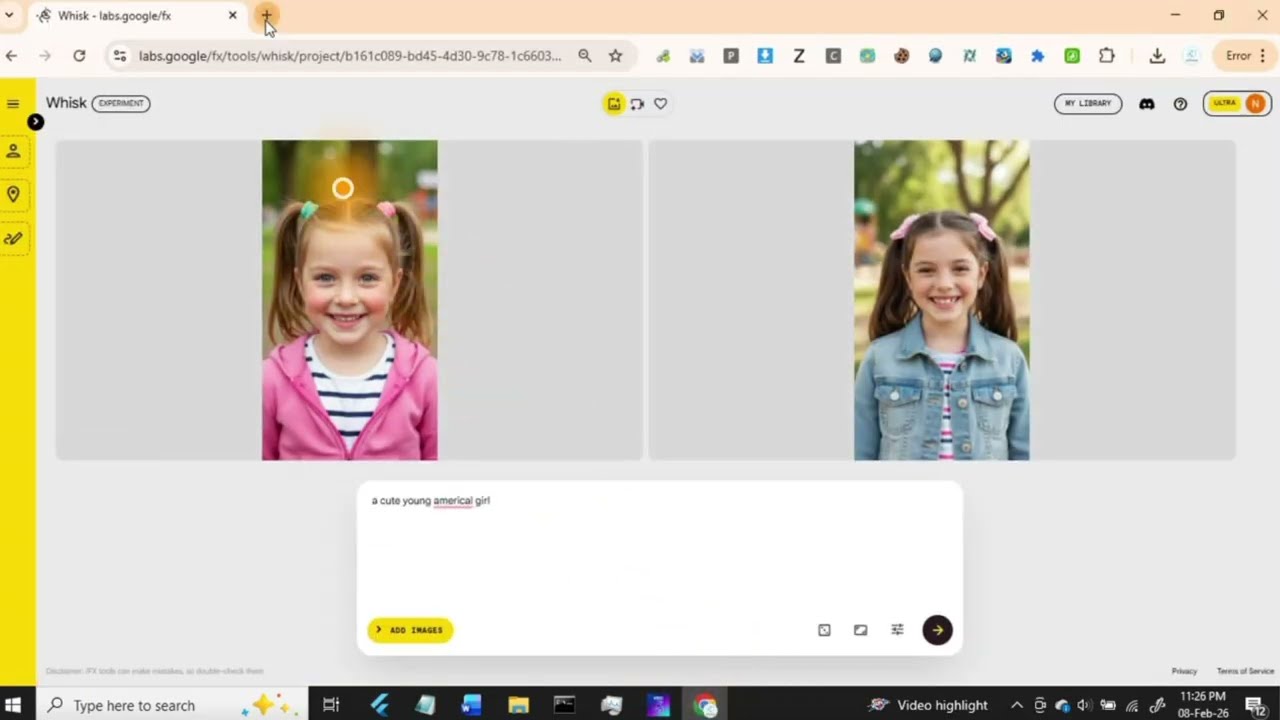Image resolution: width=1280 pixels, height=720 pixels.
Task: Click the highlighted image generate mode icon
Action: [613, 103]
